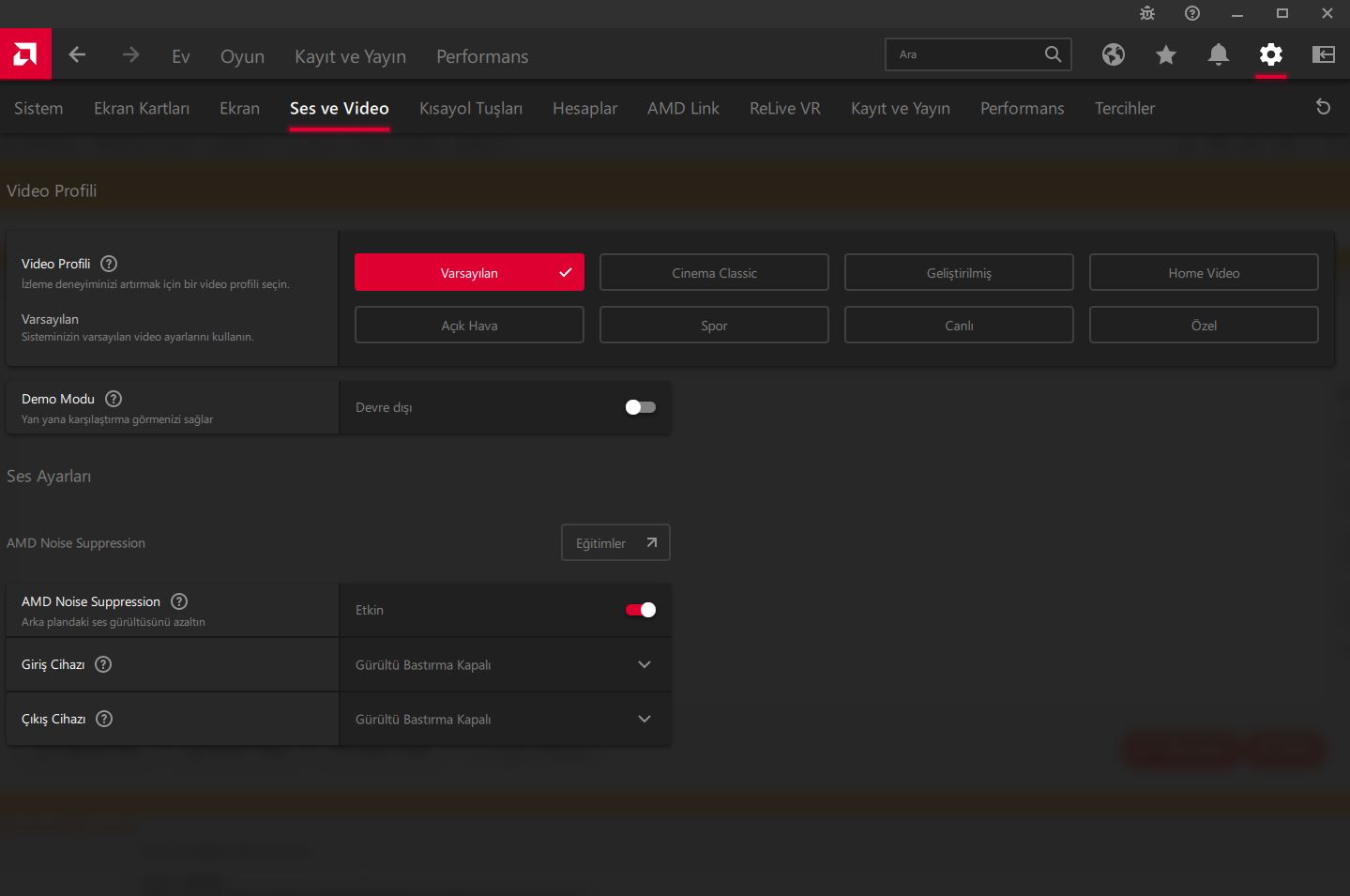The image size is (1350, 896).
Task: Select the Geliştirilmiş video profile
Action: point(959,273)
